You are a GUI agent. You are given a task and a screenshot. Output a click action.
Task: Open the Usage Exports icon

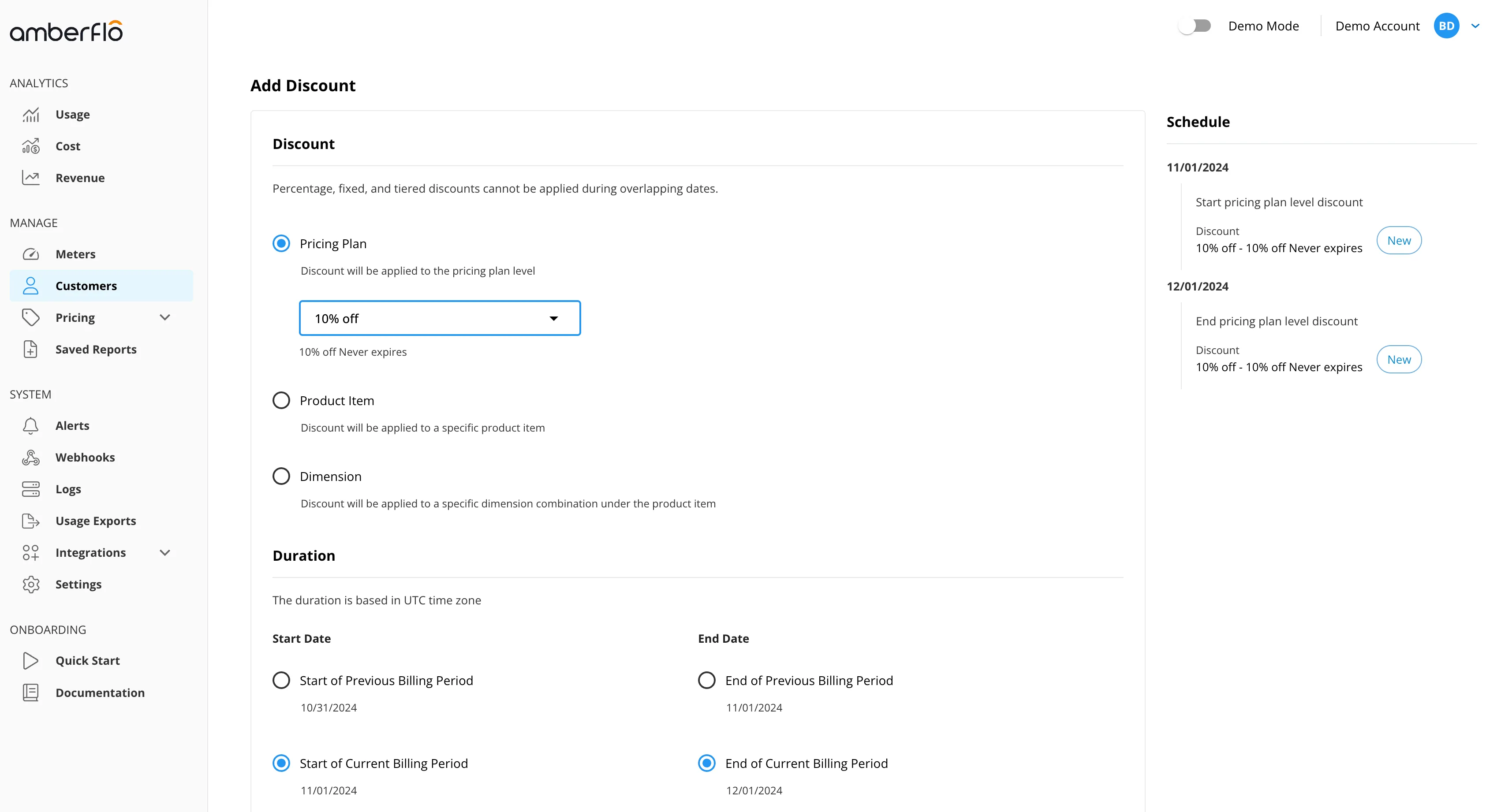coord(31,521)
